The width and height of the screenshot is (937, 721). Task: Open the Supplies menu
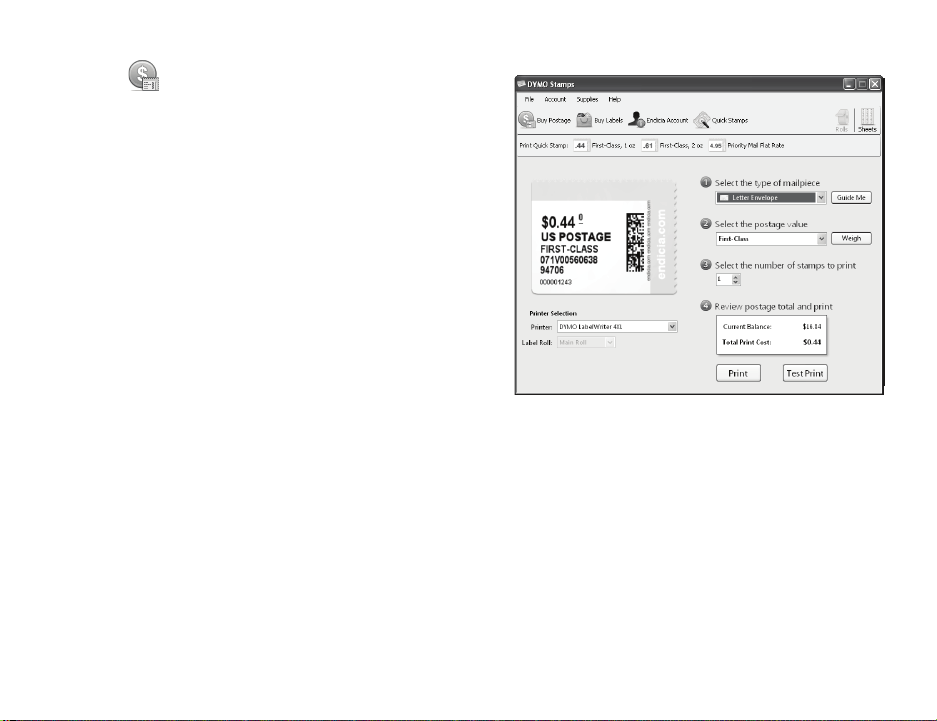point(587,100)
